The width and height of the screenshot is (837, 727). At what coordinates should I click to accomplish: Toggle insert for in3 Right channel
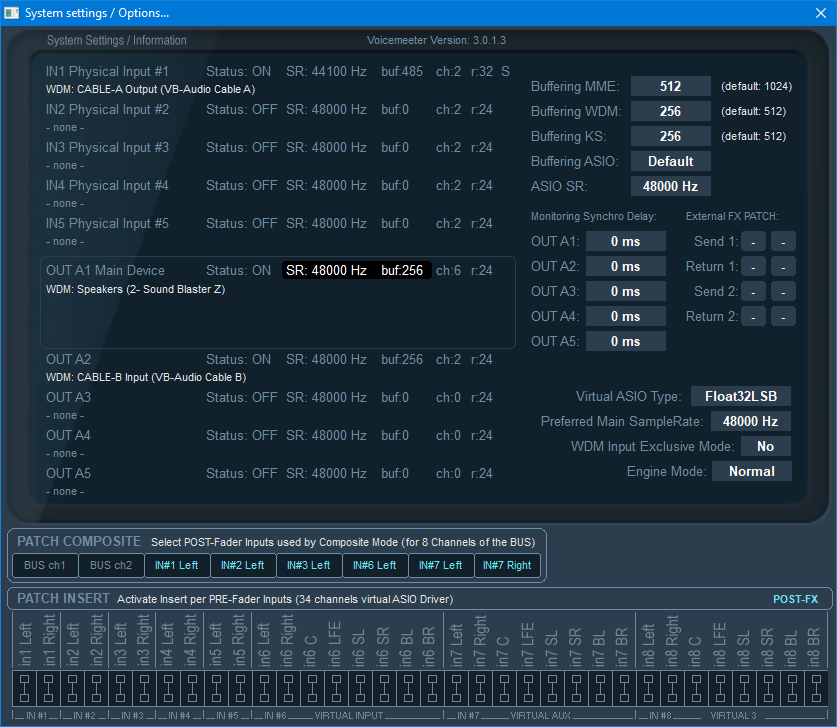coord(144,689)
